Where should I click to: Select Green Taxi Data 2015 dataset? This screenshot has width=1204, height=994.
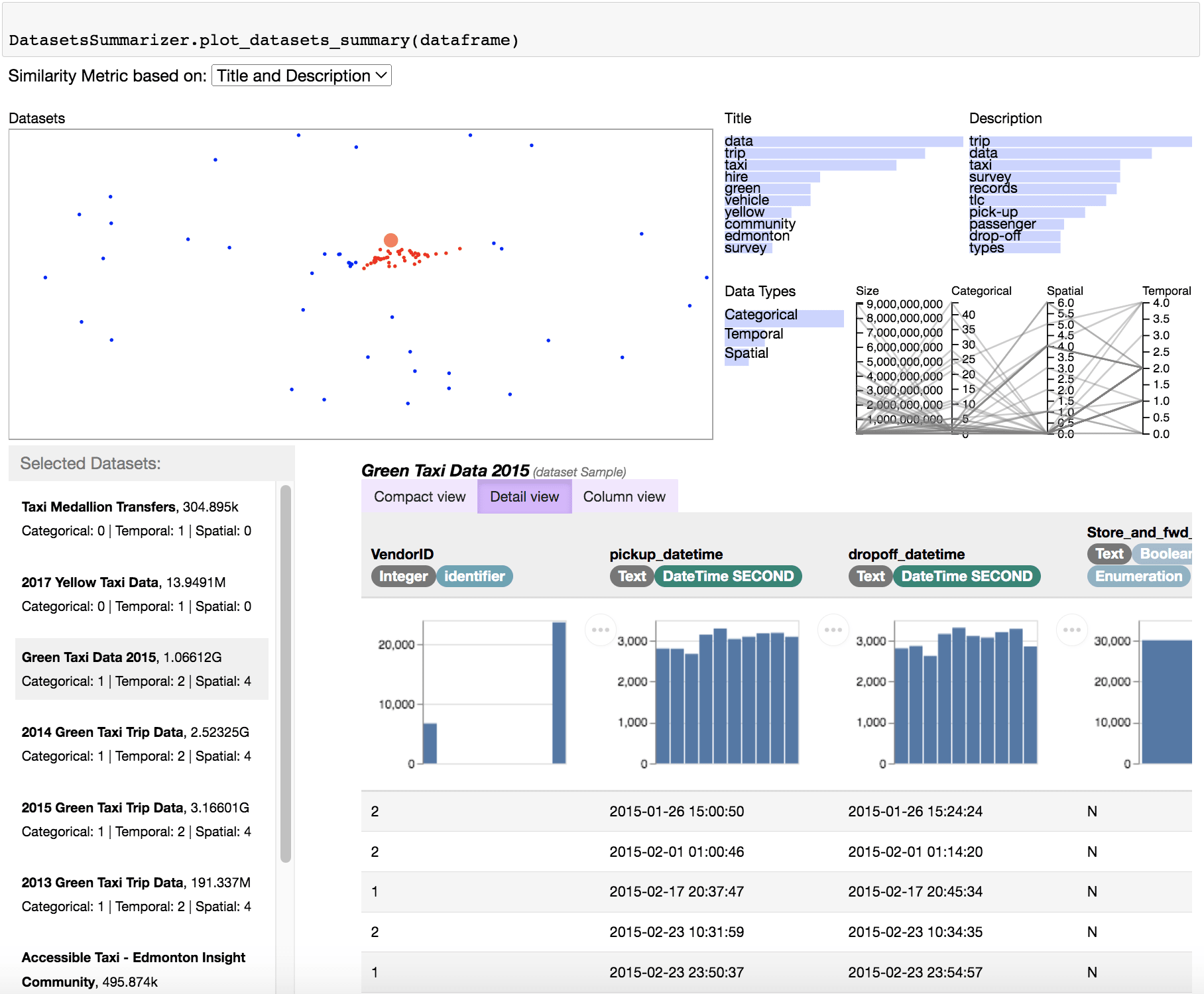coord(142,669)
